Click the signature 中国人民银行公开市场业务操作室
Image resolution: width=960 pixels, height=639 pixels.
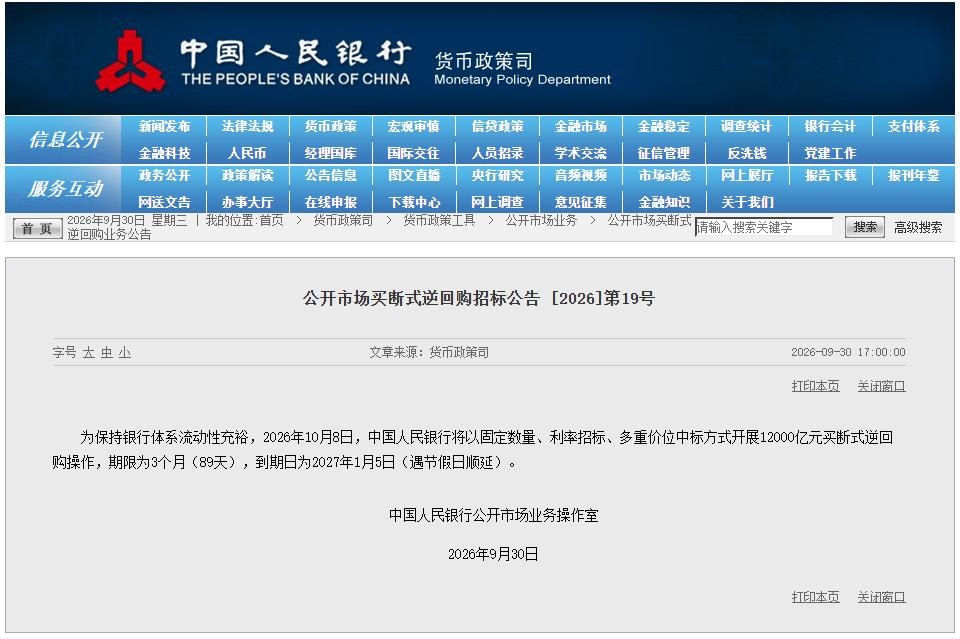tap(493, 515)
